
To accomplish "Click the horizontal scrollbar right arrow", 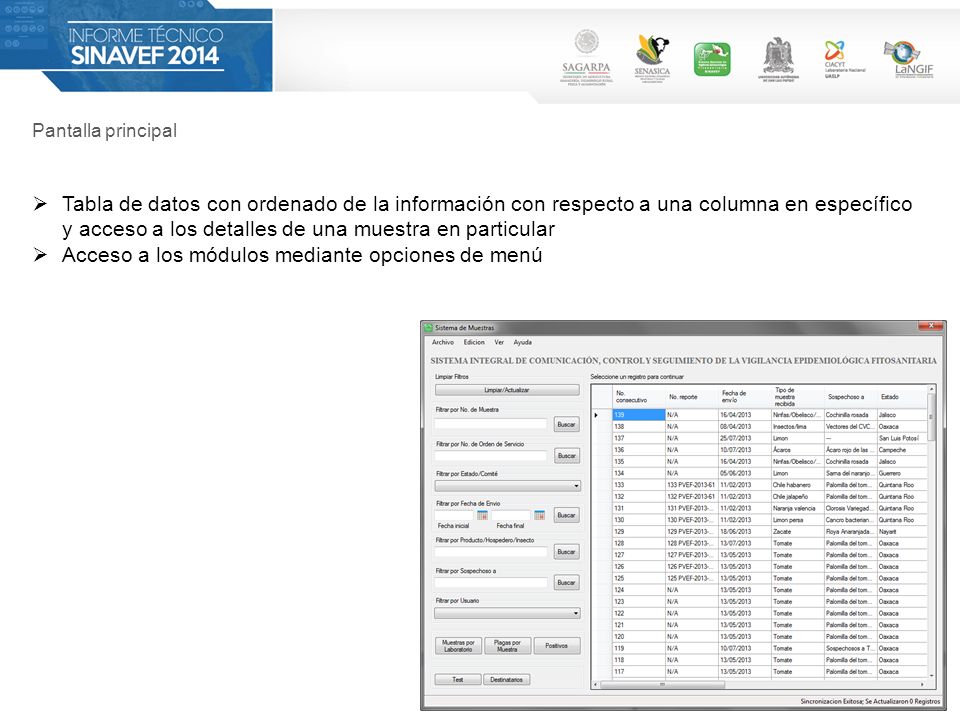I will tap(923, 684).
